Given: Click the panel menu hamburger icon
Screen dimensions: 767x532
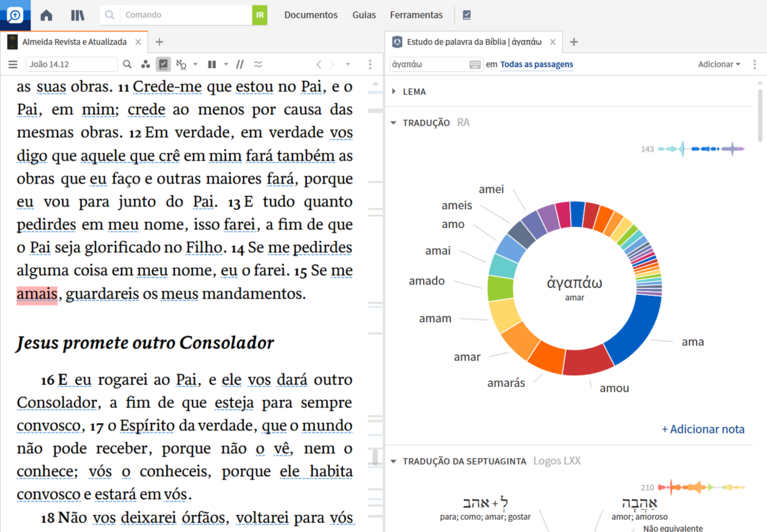Looking at the screenshot, I should (13, 64).
